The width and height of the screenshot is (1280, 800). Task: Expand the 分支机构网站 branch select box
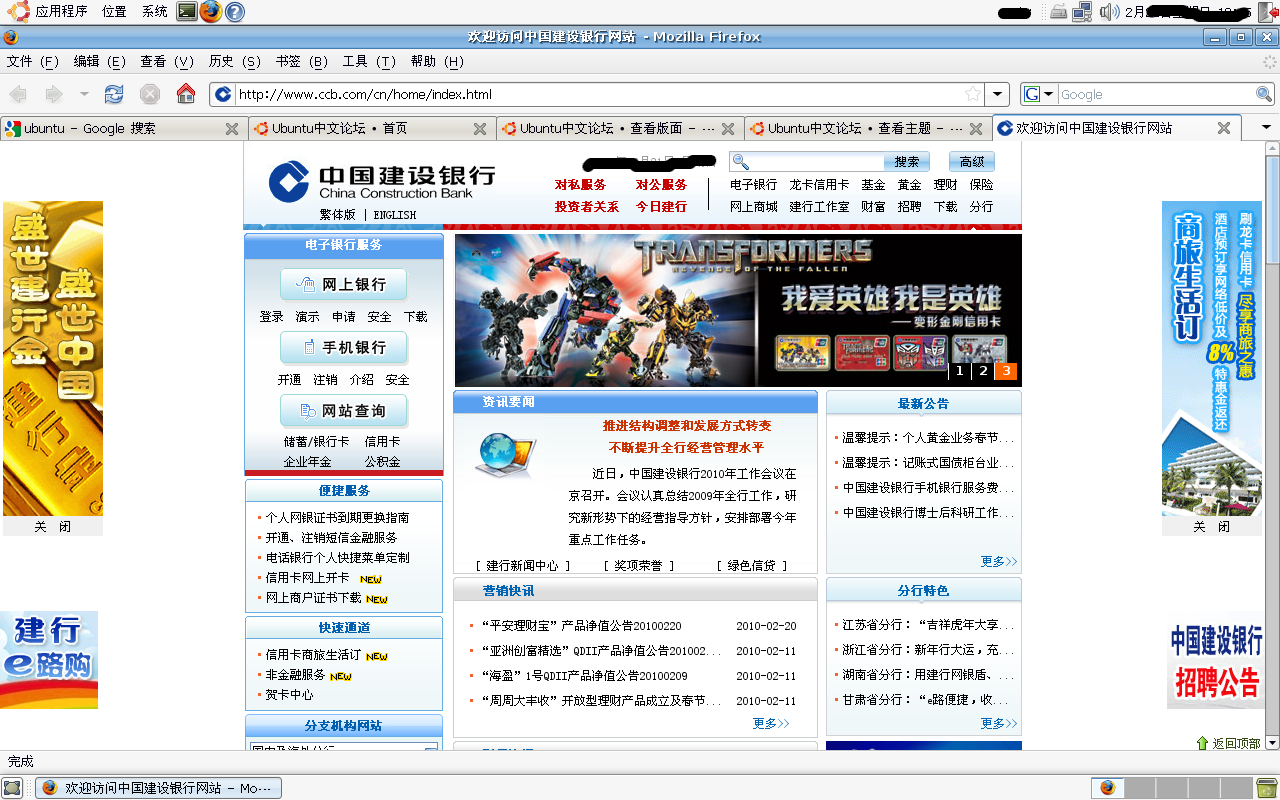[x=344, y=747]
